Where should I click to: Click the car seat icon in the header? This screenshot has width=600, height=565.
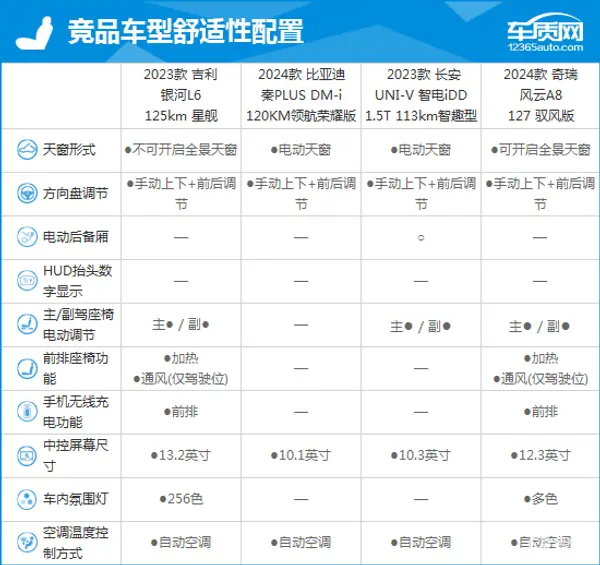[34, 33]
